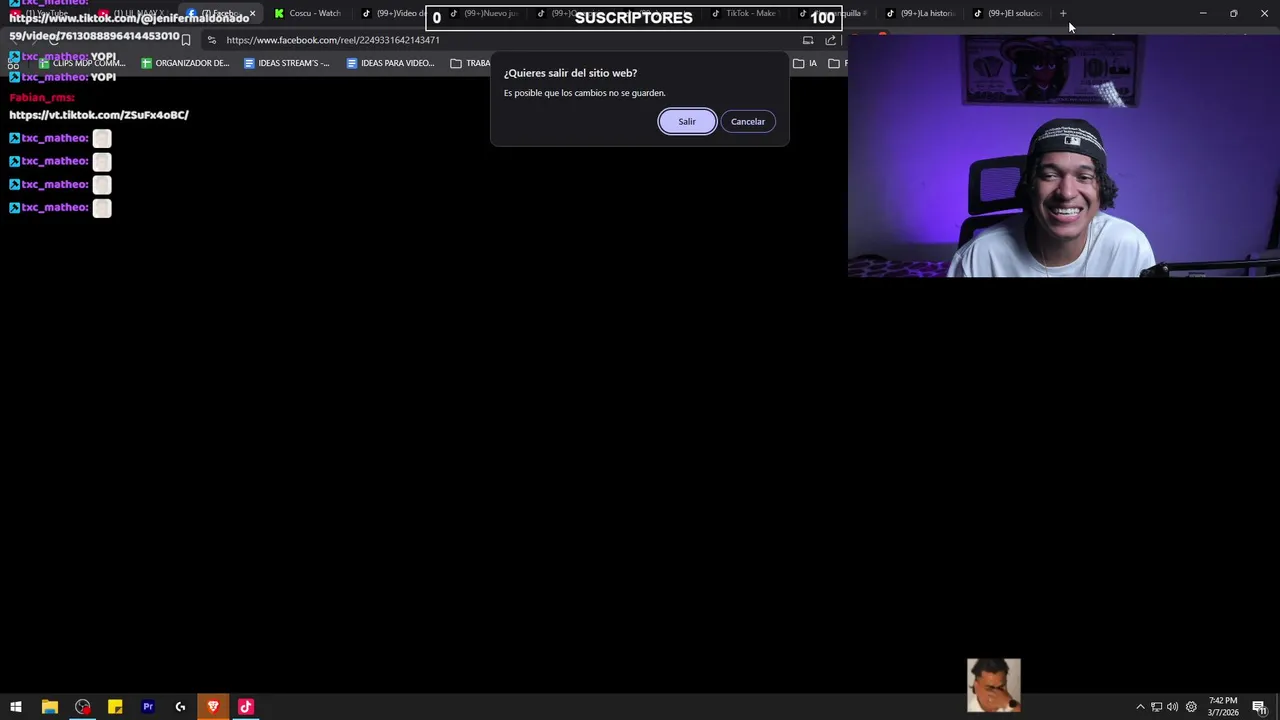Screen dimensions: 1280x720
Task: Click the share icon in address bar
Action: pos(831,40)
